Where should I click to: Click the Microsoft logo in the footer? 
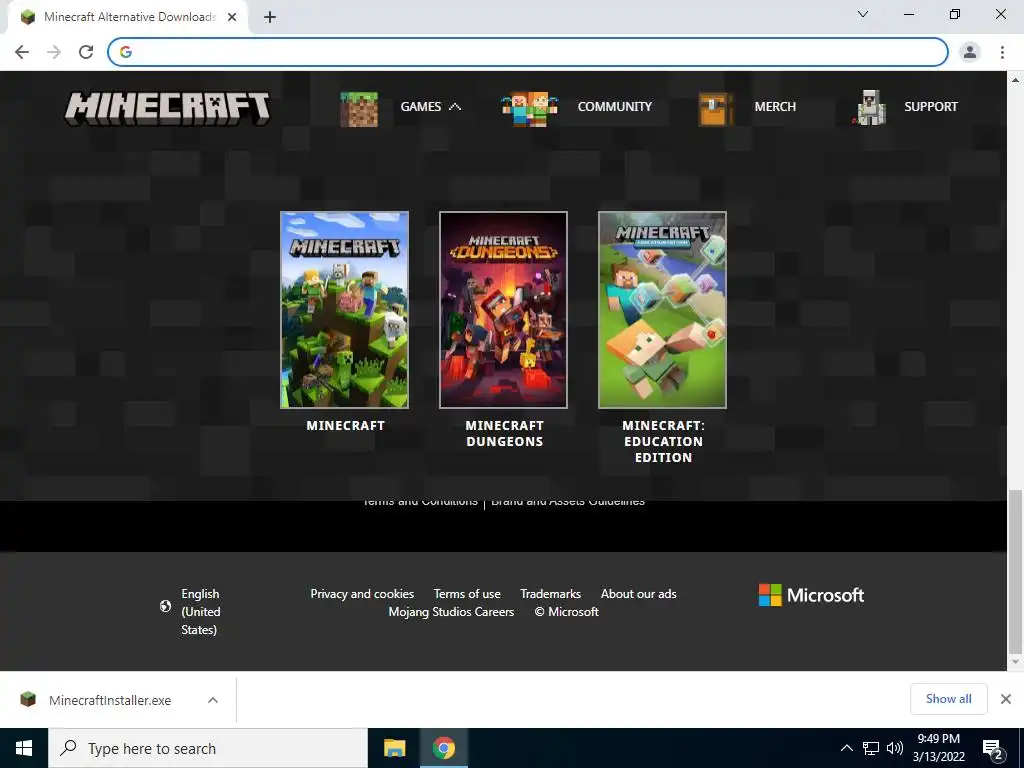pyautogui.click(x=811, y=595)
